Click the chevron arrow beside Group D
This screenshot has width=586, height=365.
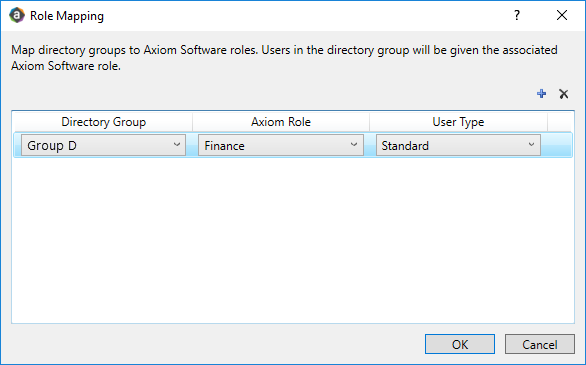[177, 145]
